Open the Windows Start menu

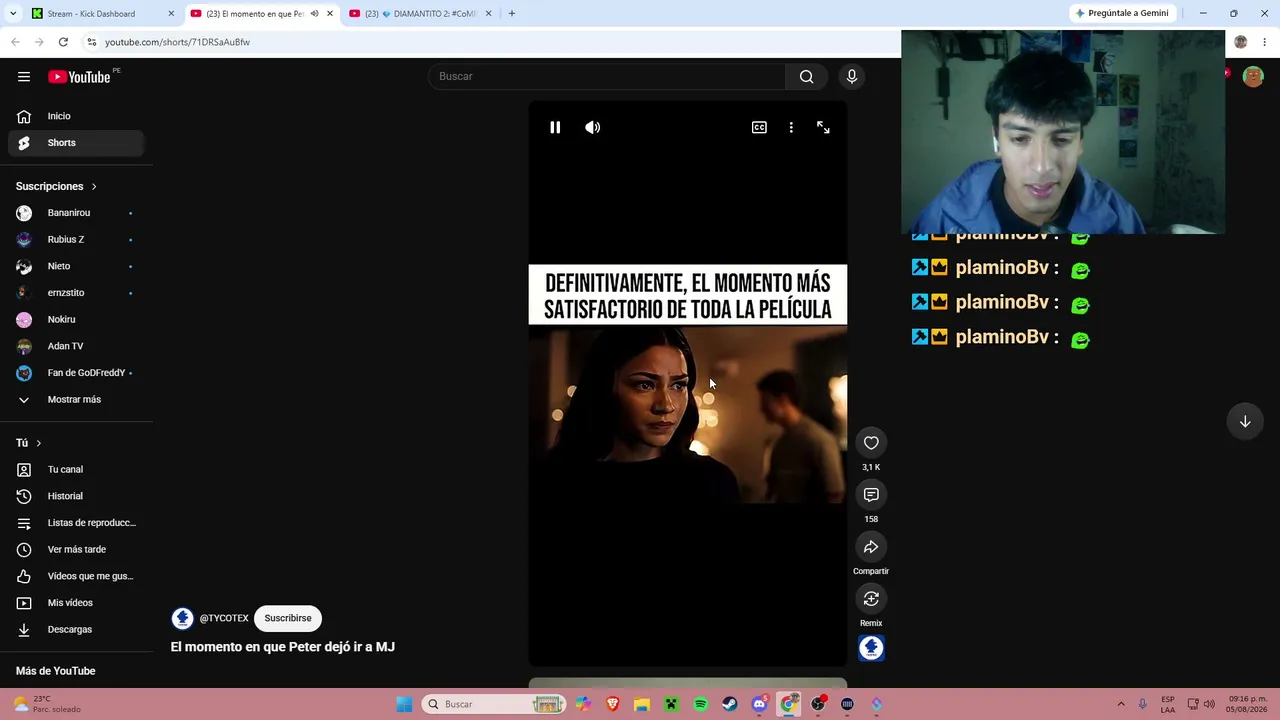404,704
